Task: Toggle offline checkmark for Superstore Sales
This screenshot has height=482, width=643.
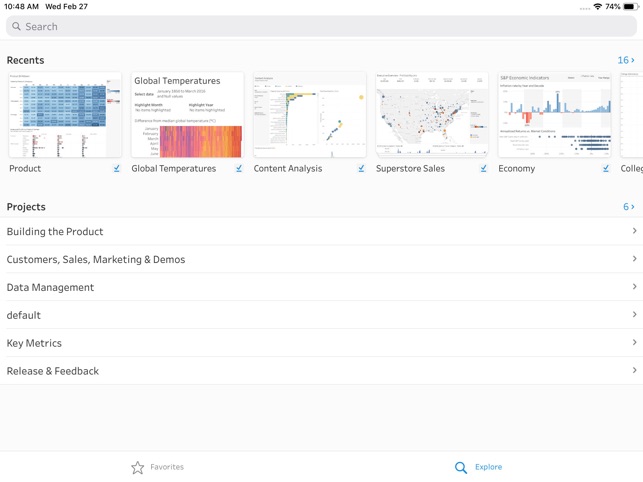Action: point(484,169)
